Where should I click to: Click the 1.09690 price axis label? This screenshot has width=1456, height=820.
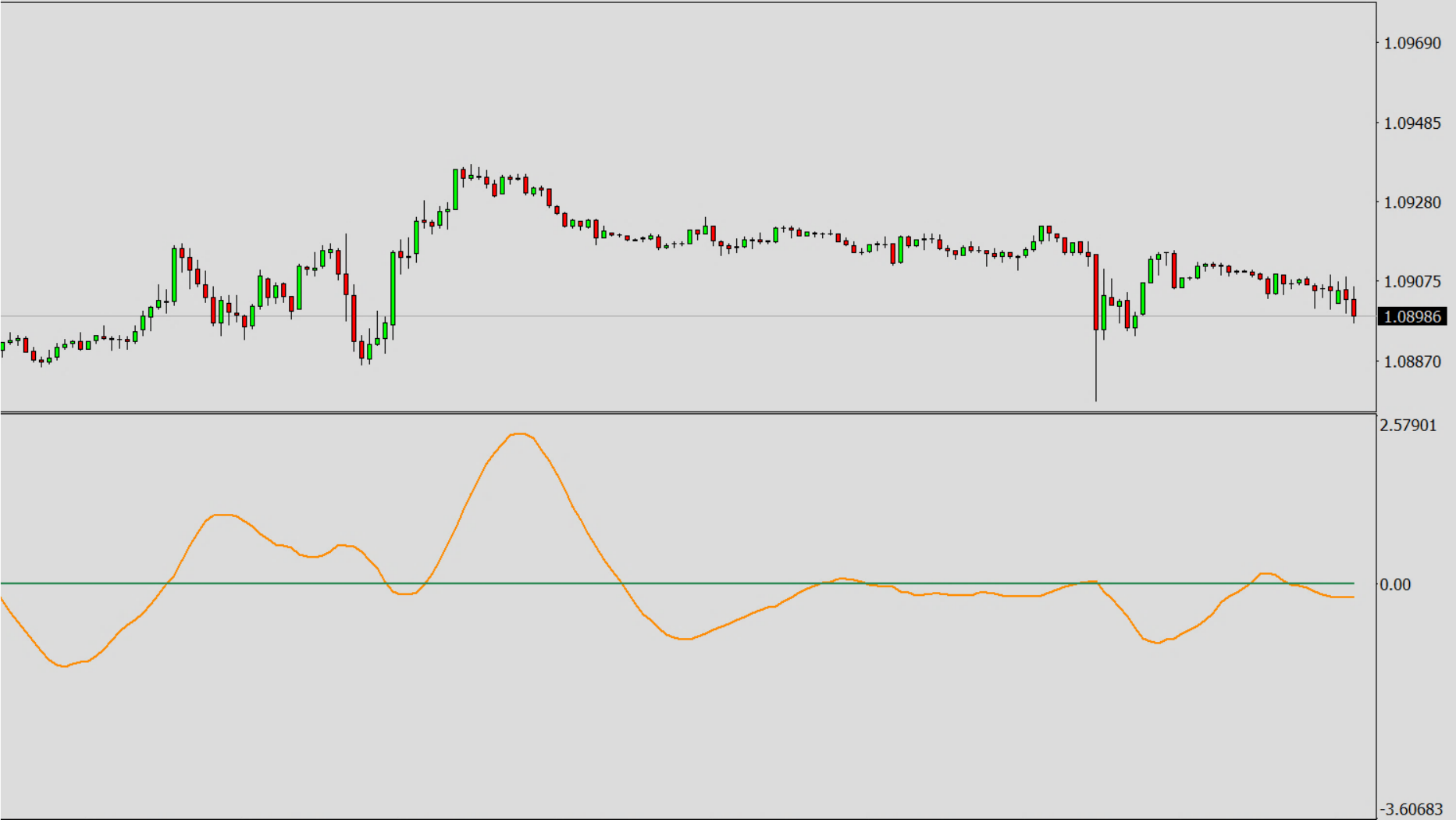click(x=1412, y=44)
